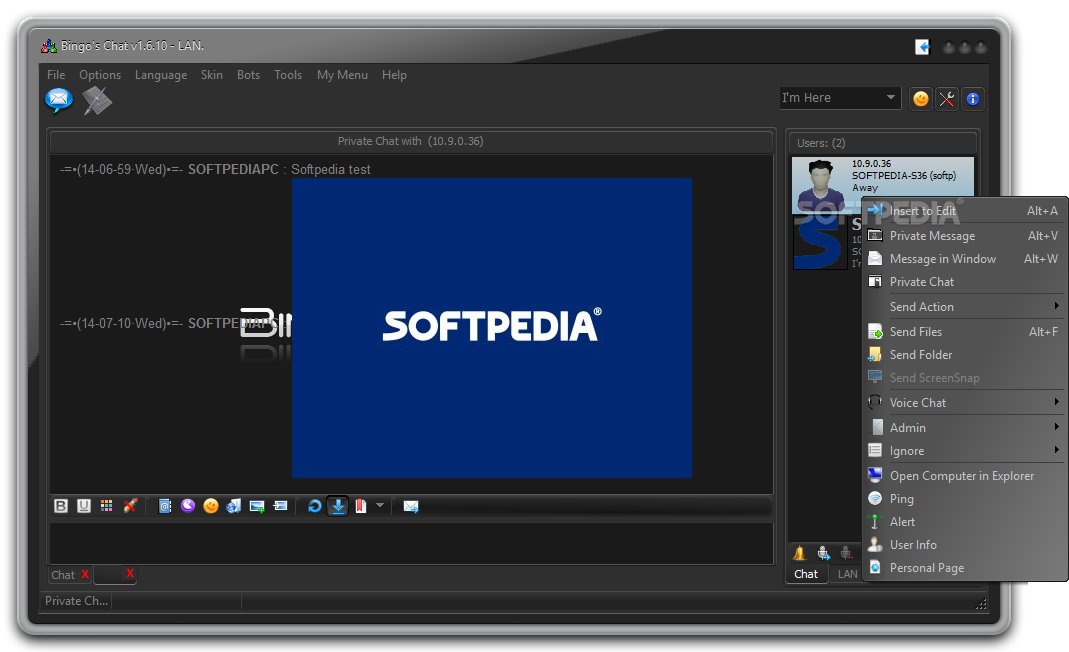
Task: Click the insert picture icon with green plus
Action: point(257,505)
